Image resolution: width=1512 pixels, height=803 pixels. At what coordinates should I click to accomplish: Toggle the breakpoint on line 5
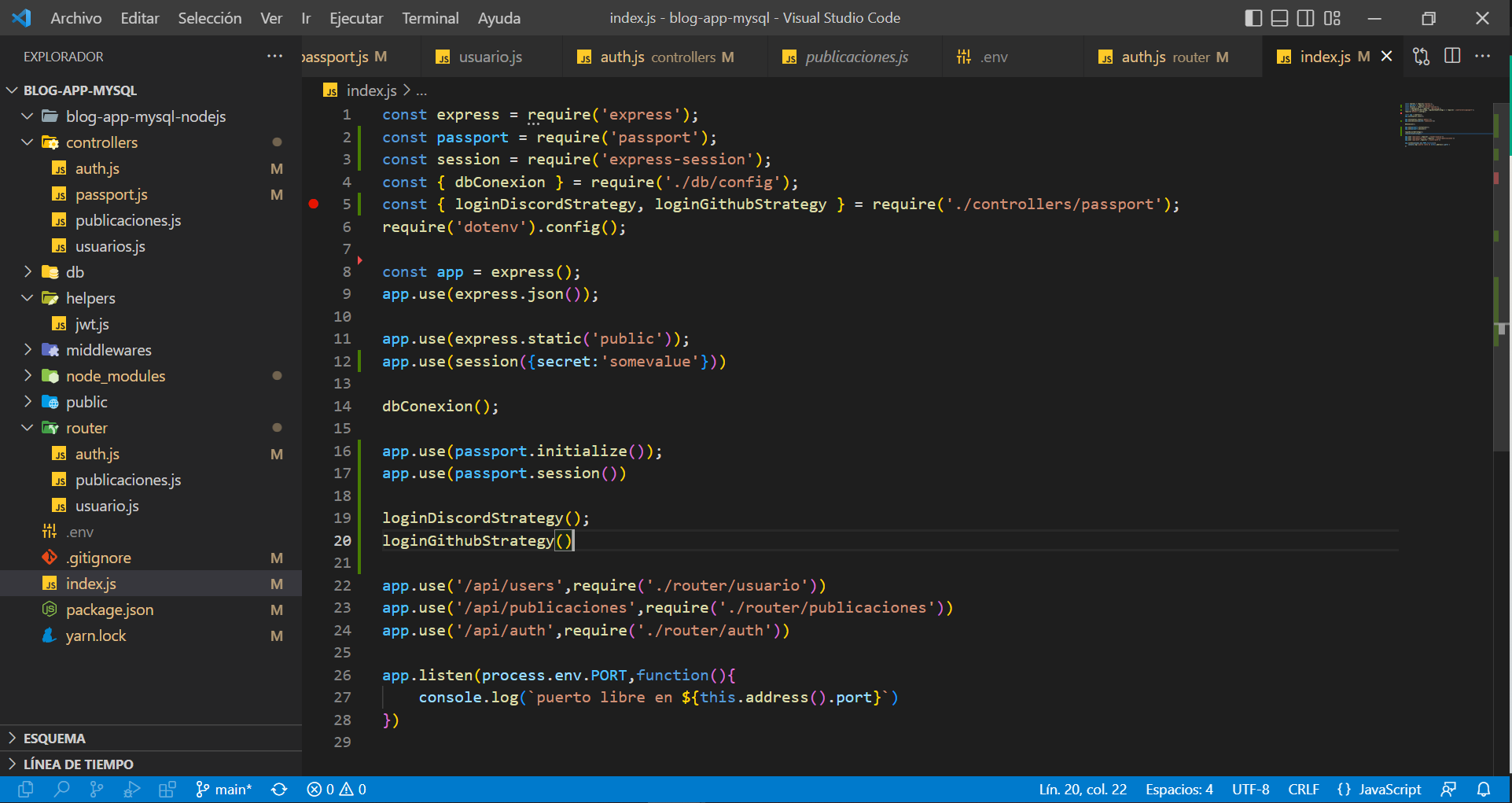pos(314,204)
